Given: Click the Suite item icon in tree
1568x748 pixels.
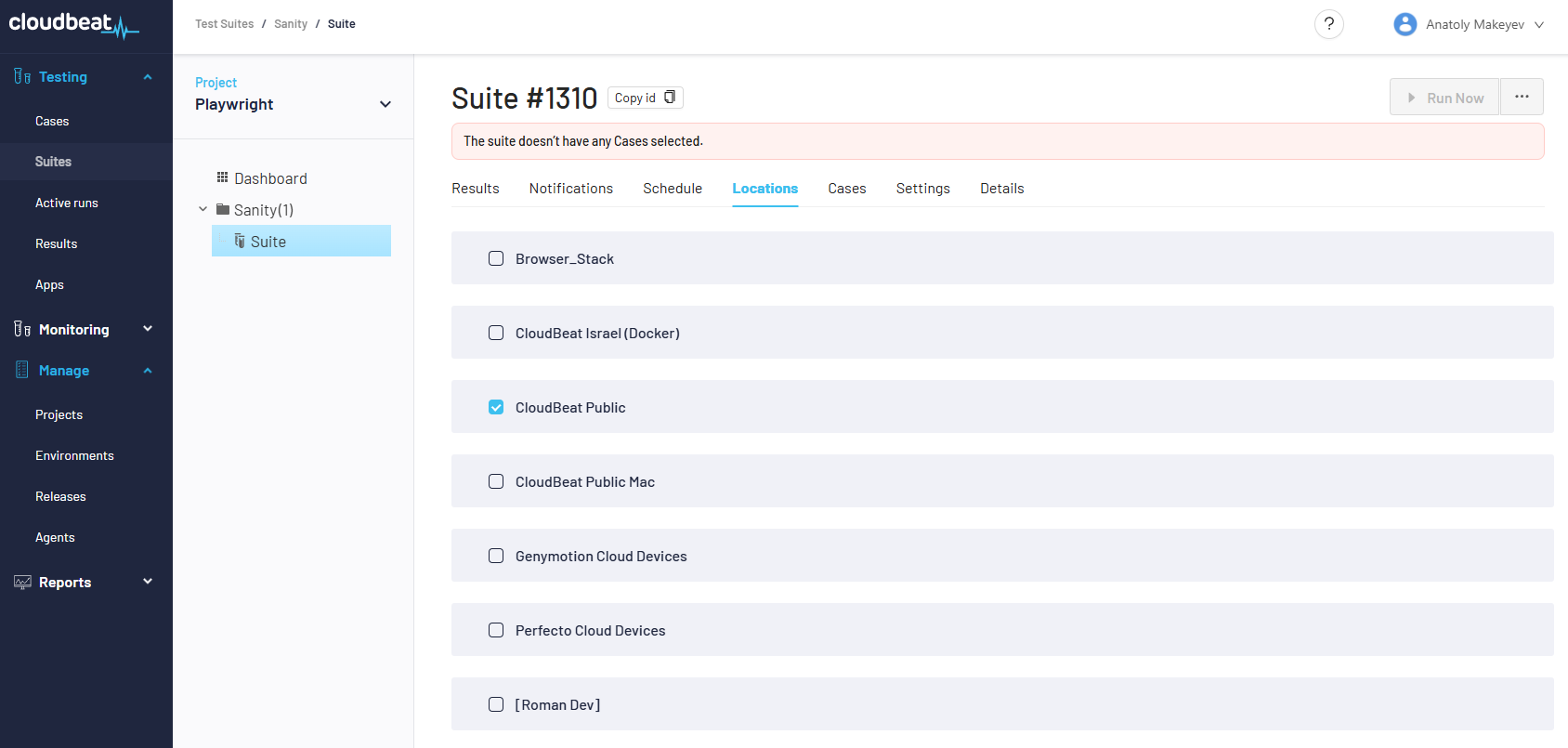Looking at the screenshot, I should [x=240, y=241].
